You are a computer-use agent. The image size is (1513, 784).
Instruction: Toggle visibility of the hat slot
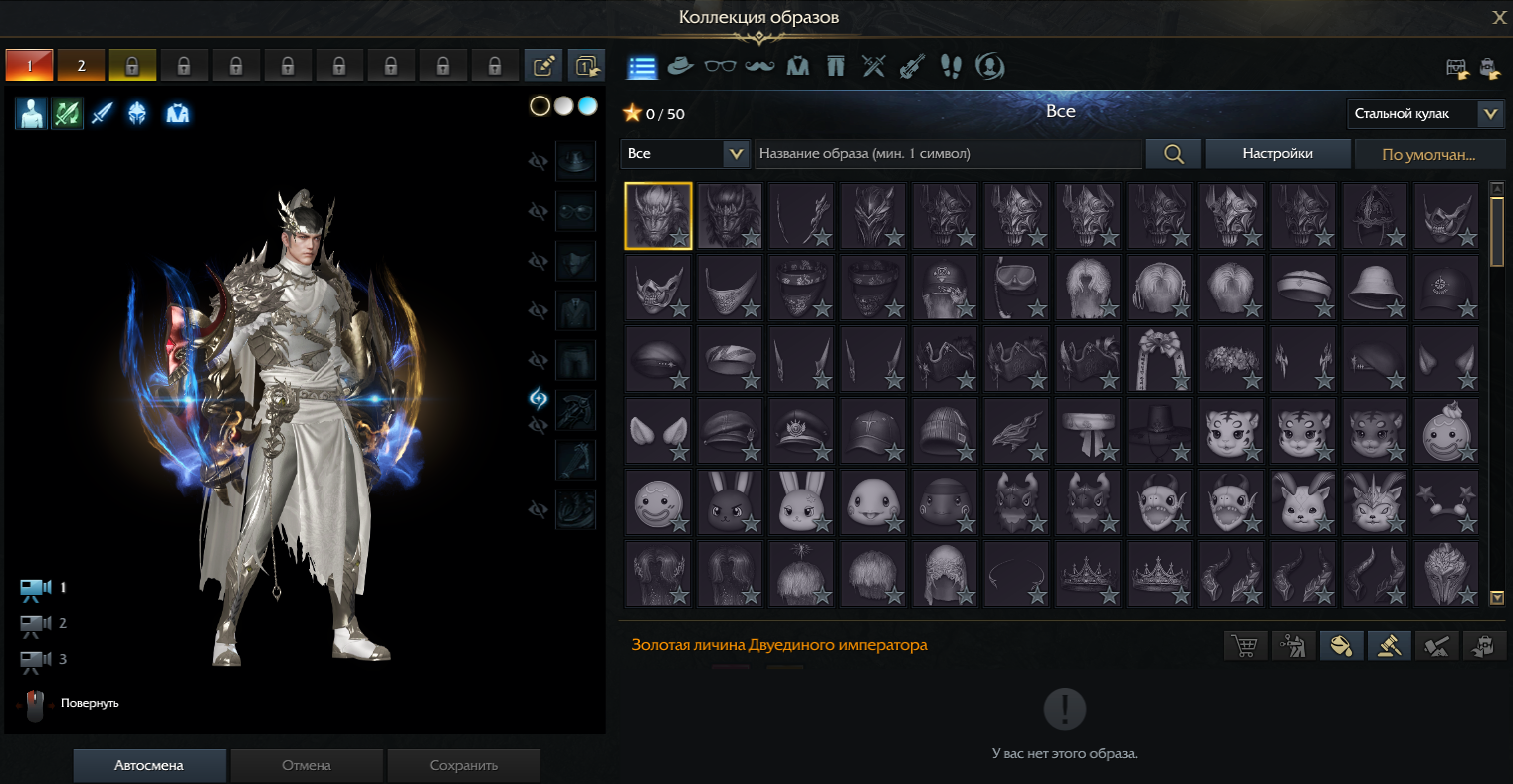[x=539, y=161]
